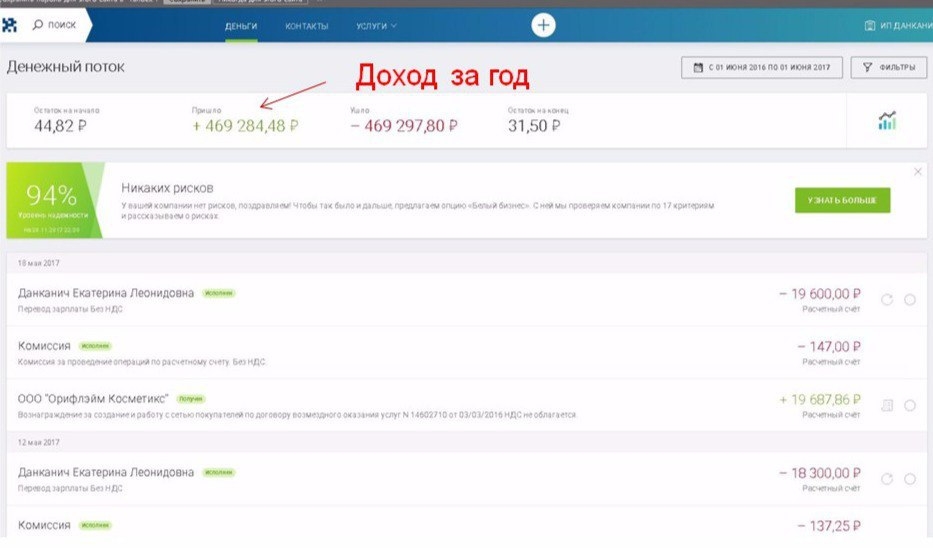Open the ИП Данканич account icon
The width and height of the screenshot is (933, 548).
coord(870,26)
